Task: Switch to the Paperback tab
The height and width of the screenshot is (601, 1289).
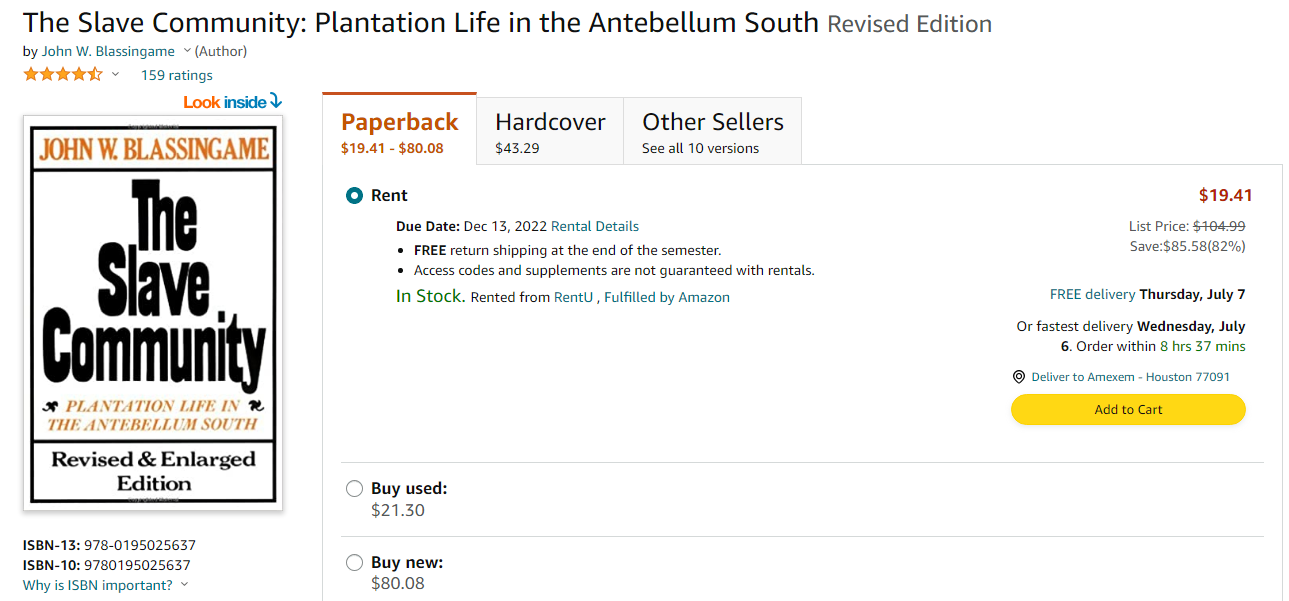Action: pyautogui.click(x=399, y=131)
